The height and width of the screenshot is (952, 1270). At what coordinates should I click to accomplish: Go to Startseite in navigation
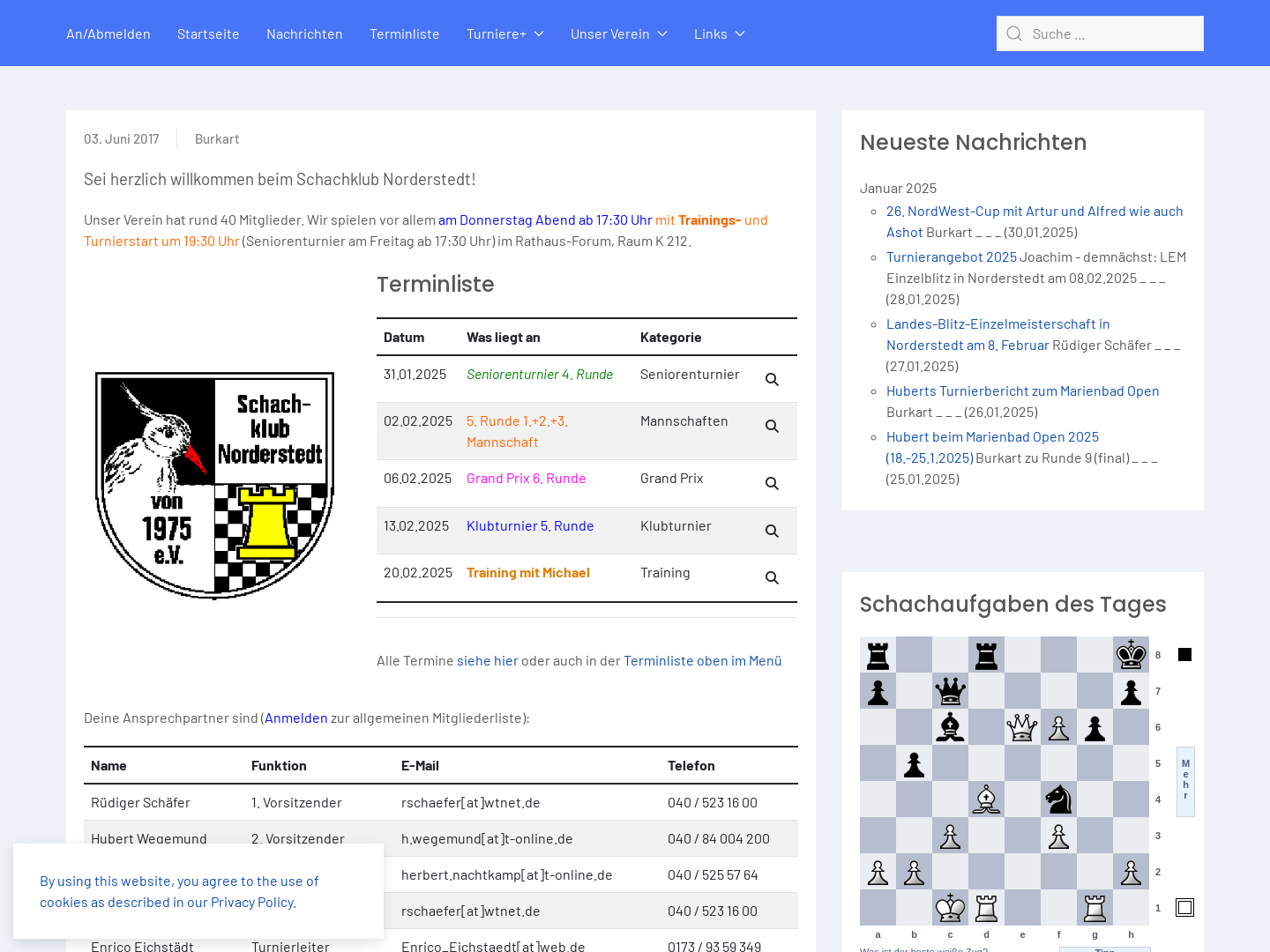[x=208, y=33]
